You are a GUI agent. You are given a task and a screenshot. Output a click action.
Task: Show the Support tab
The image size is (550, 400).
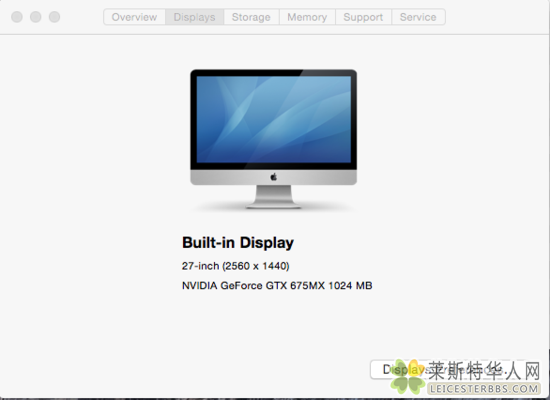363,17
